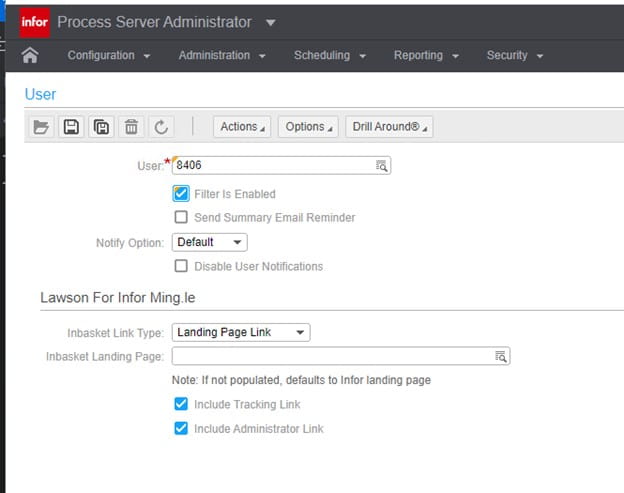Click the Infor logo

pos(35,22)
